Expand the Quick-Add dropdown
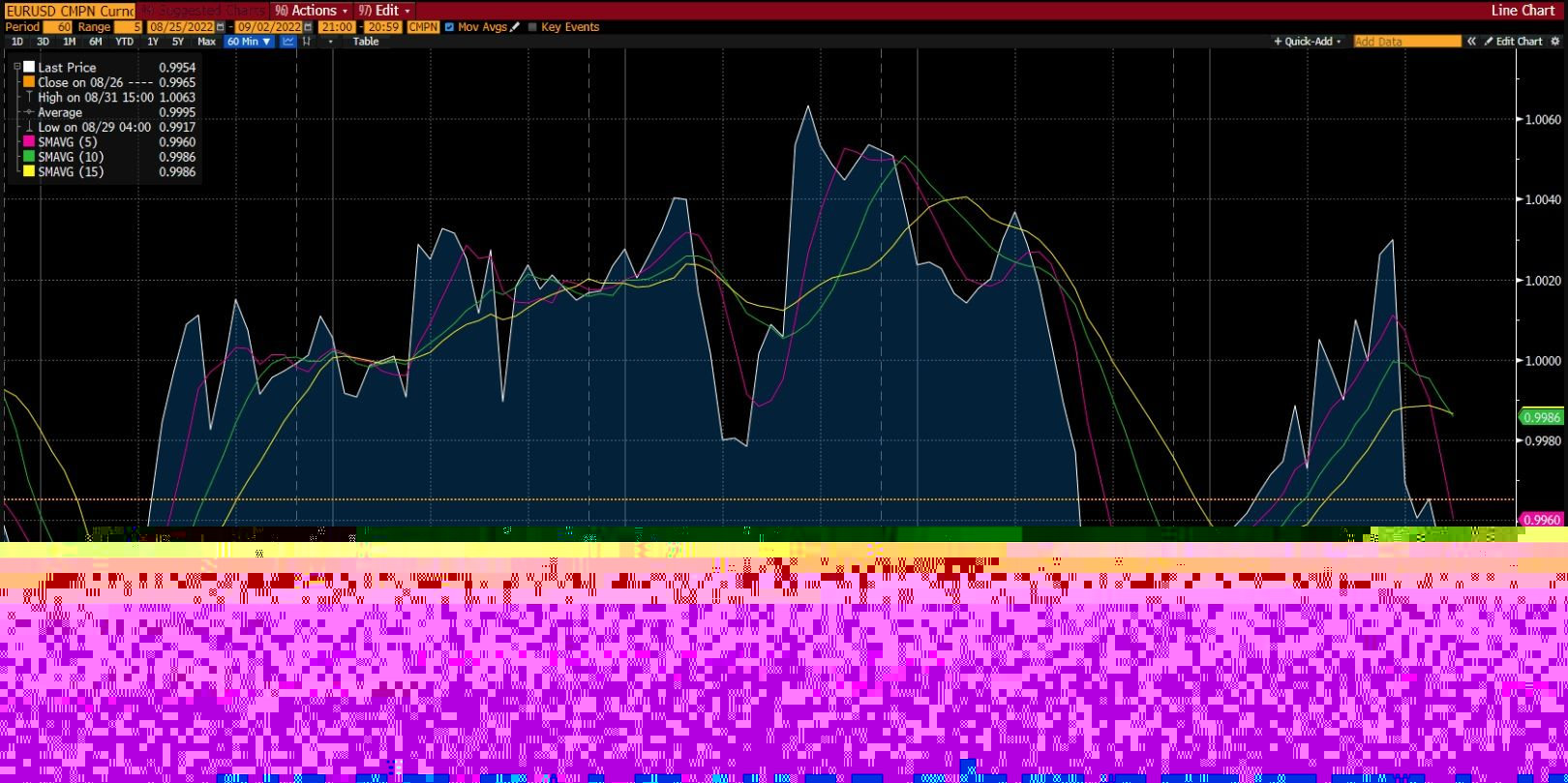1568x783 pixels. click(1308, 42)
